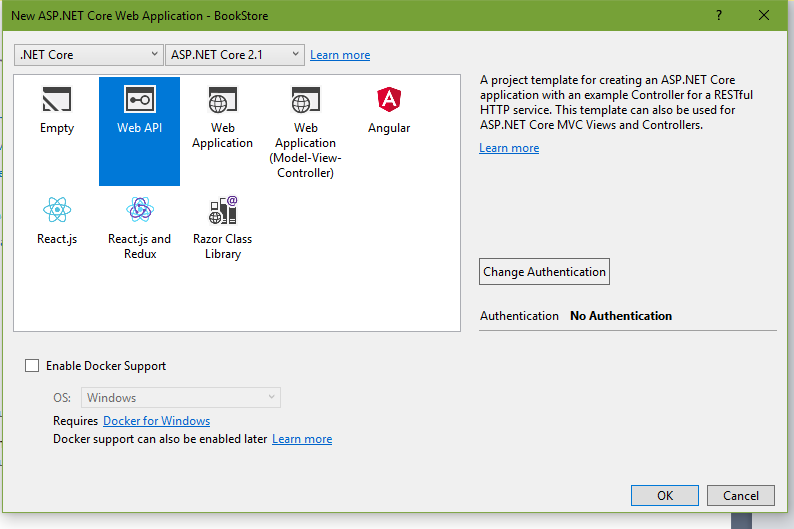Enable Docker Support checkbox
The image size is (794, 529).
tap(32, 365)
